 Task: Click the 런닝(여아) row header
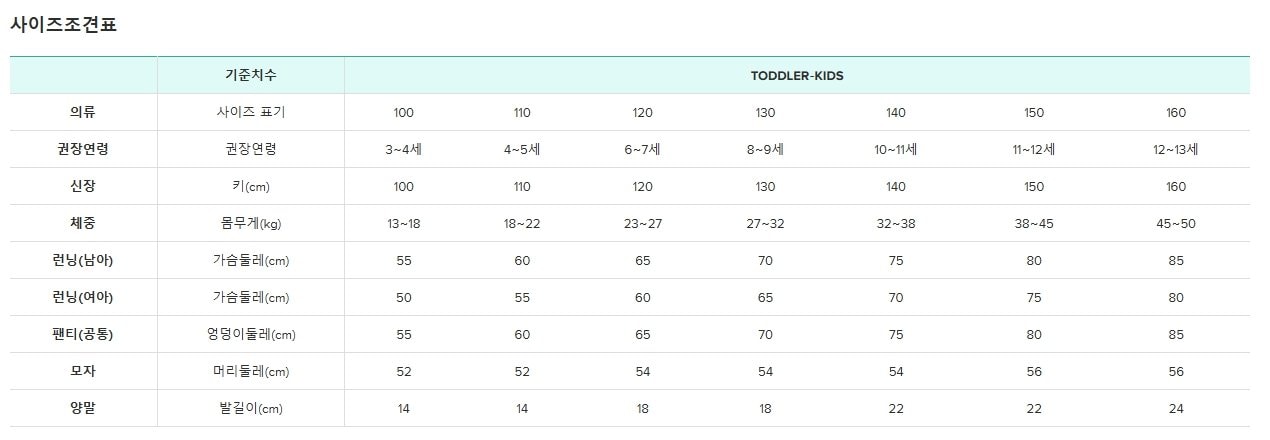tap(84, 298)
